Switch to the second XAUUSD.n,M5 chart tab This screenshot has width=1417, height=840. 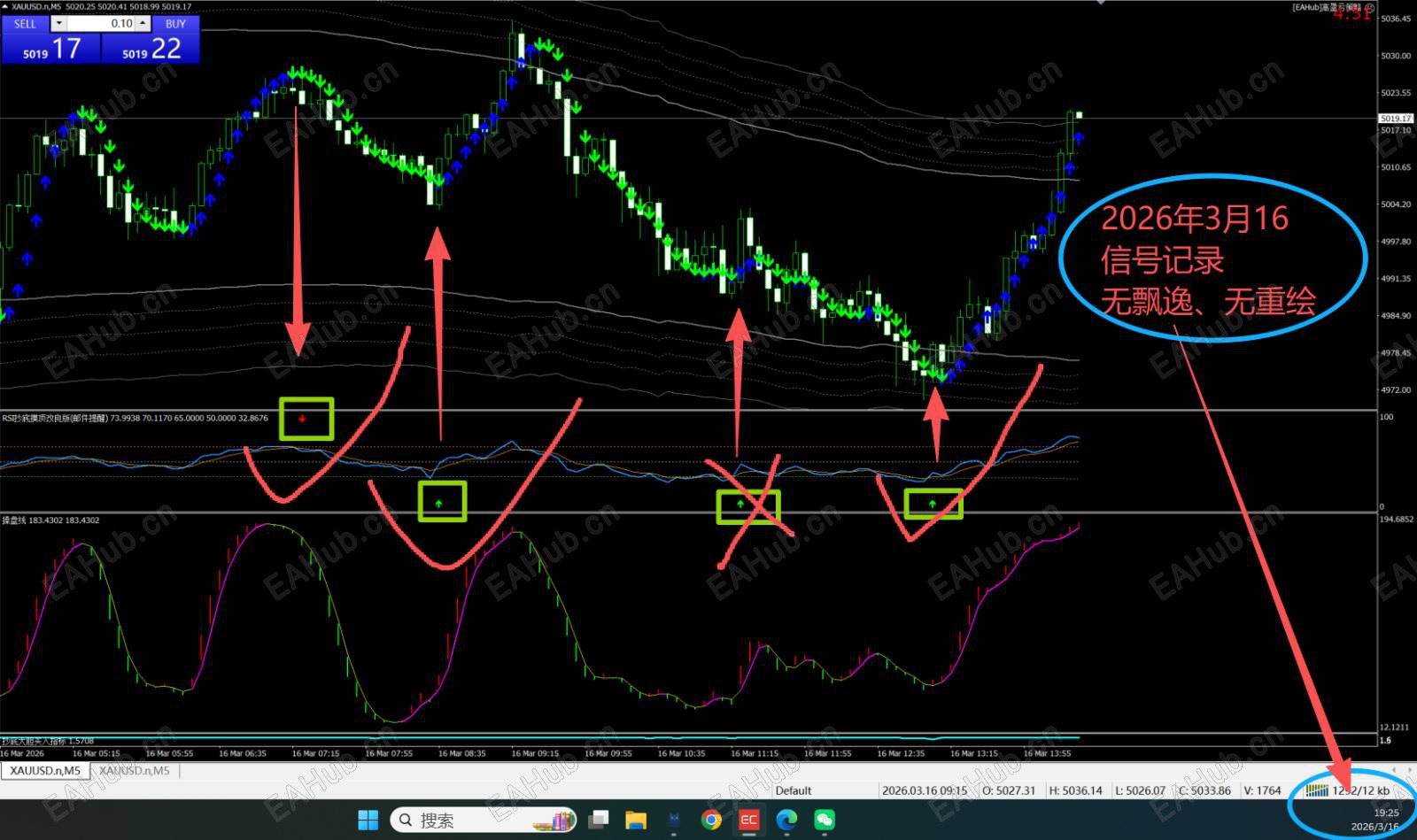[x=134, y=771]
